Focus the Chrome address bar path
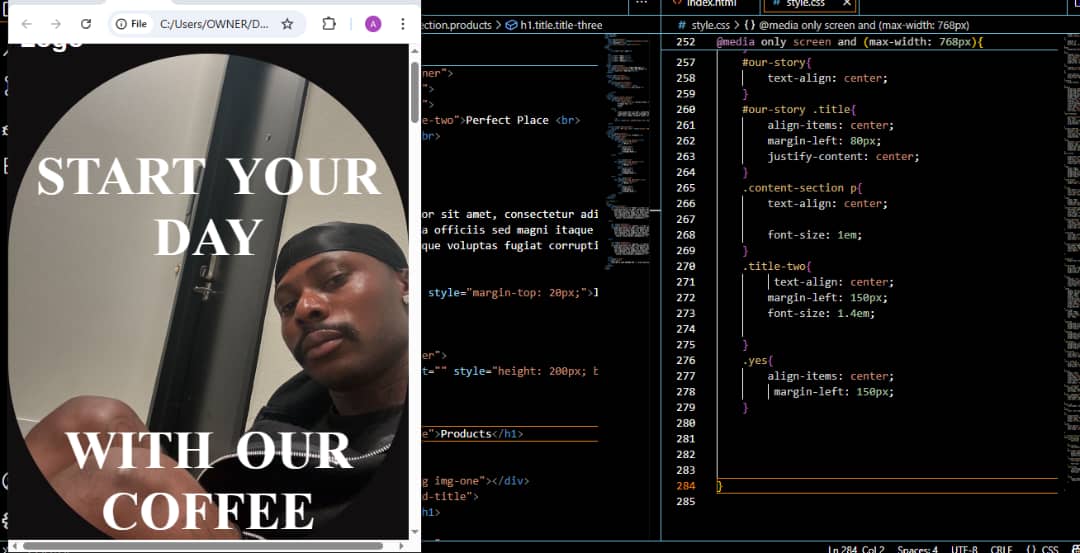Screen dimensions: 1080x553 (214, 24)
